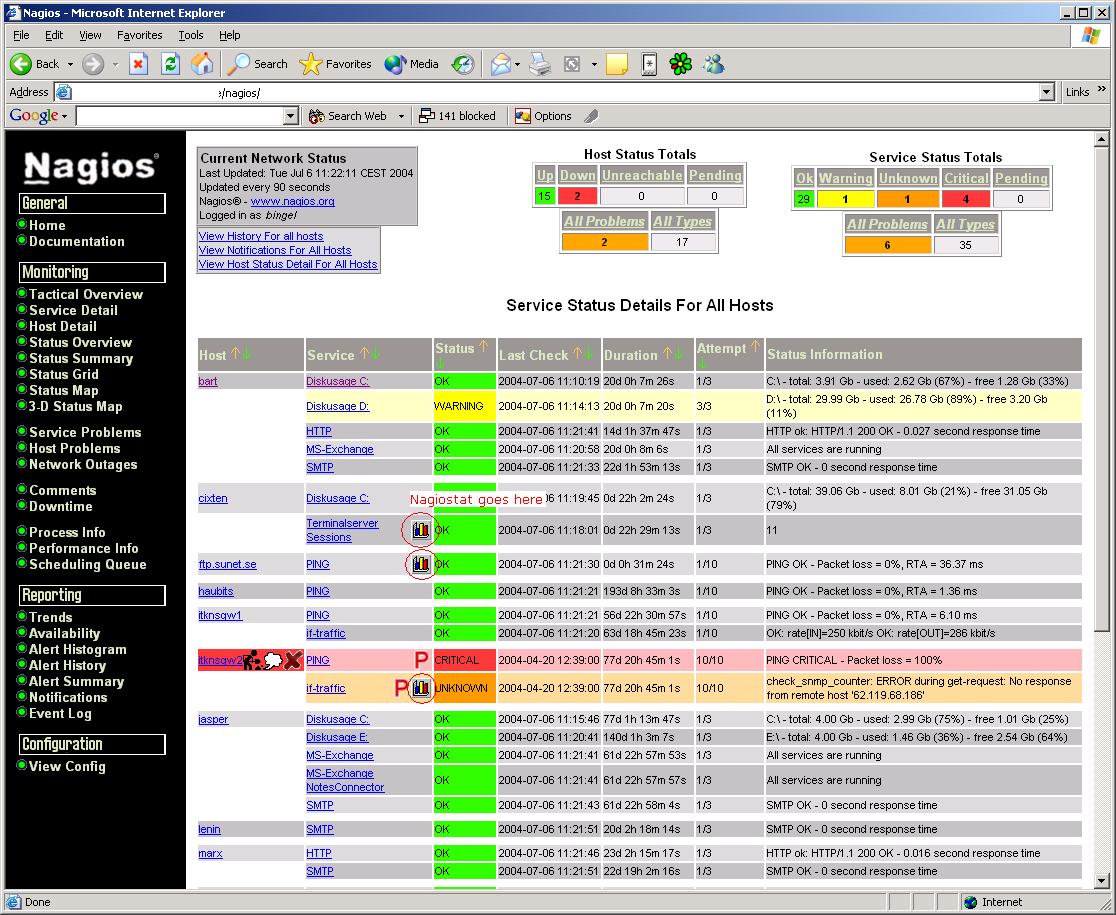Open the Tools menu
Image resolution: width=1116 pixels, height=915 pixels.
(190, 35)
